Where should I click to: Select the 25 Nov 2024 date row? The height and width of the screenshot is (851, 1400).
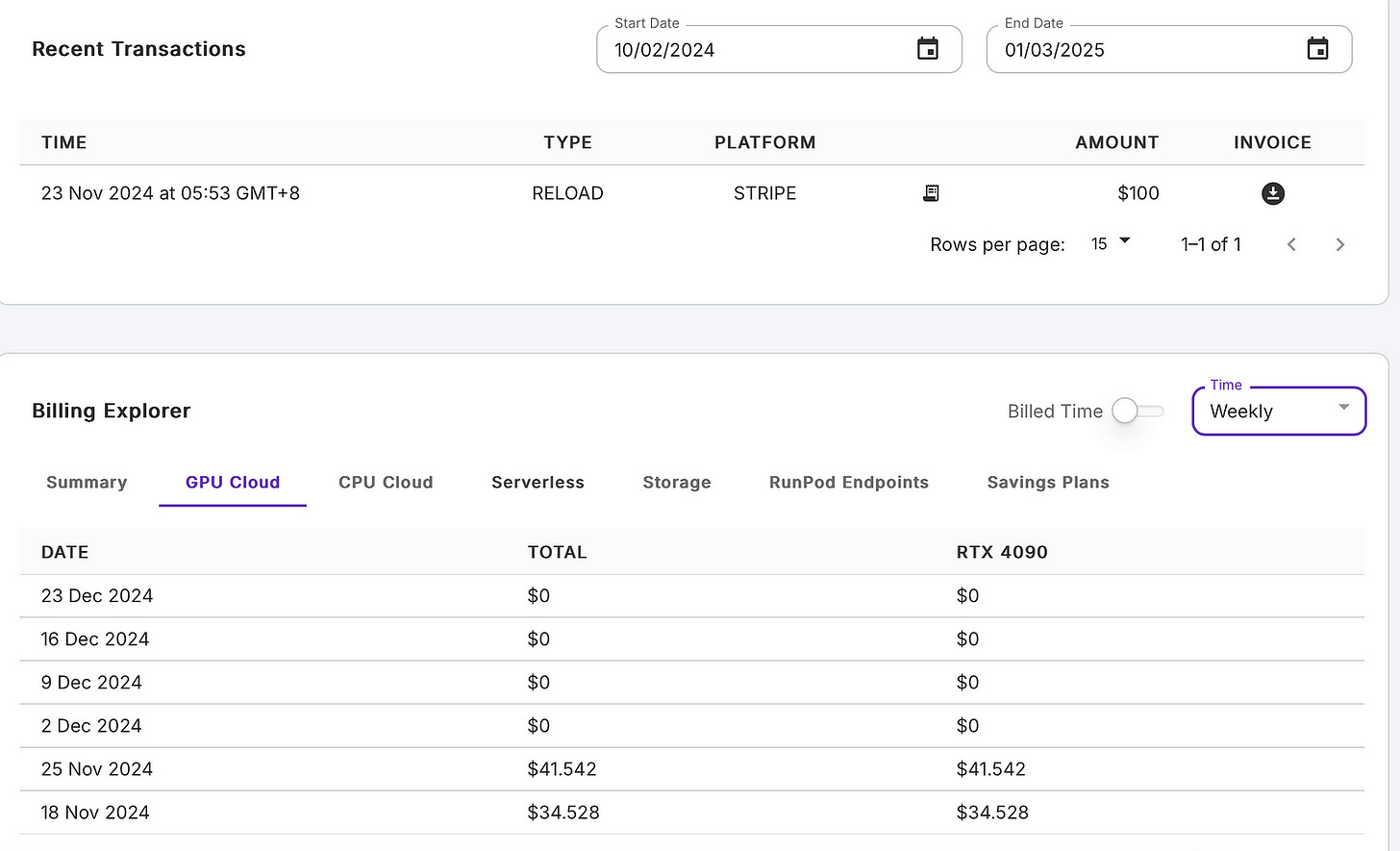[x=691, y=768]
